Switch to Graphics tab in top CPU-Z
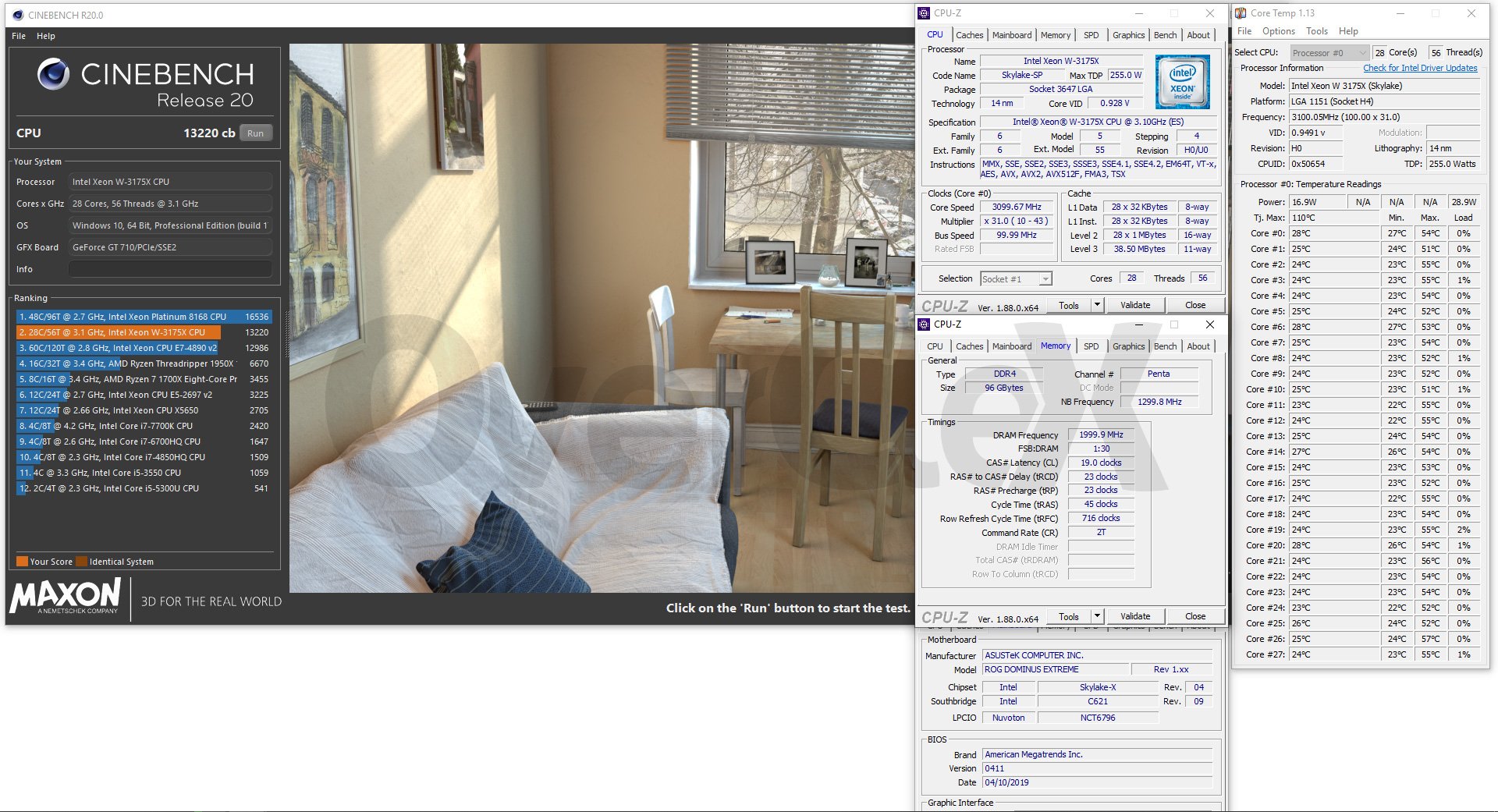 point(1128,35)
